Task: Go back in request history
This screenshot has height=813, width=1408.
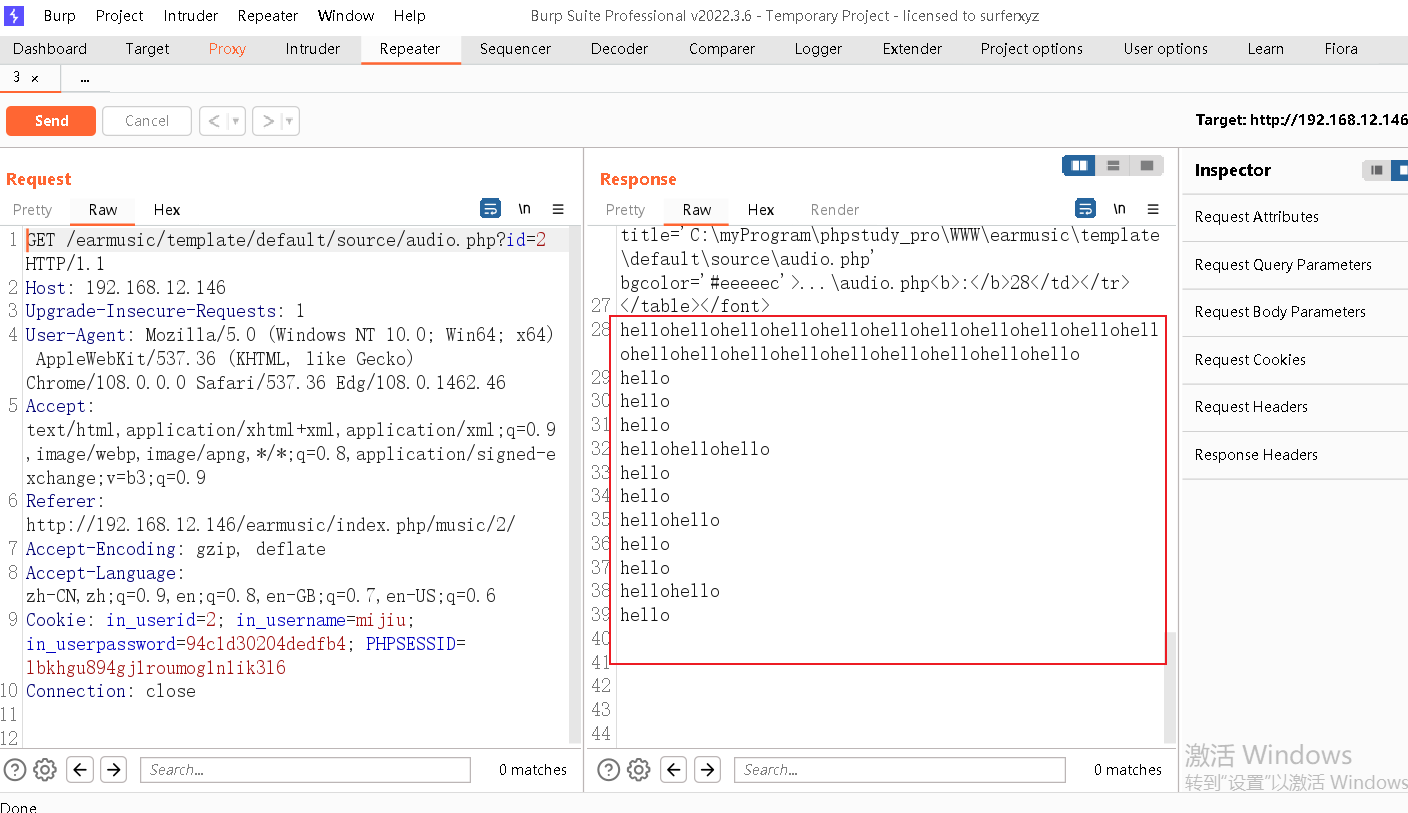Action: [212, 121]
